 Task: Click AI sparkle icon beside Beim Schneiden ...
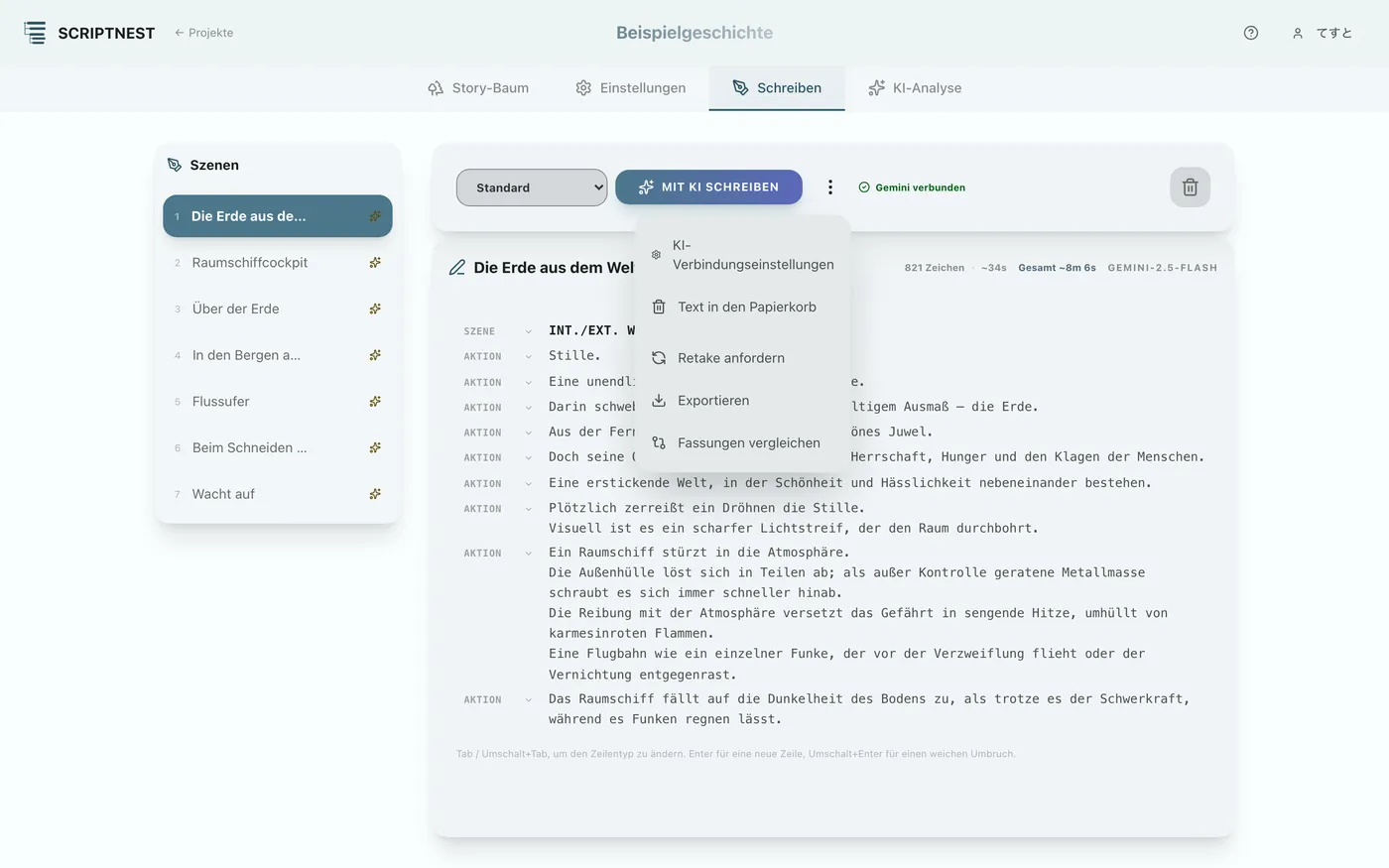click(x=375, y=447)
